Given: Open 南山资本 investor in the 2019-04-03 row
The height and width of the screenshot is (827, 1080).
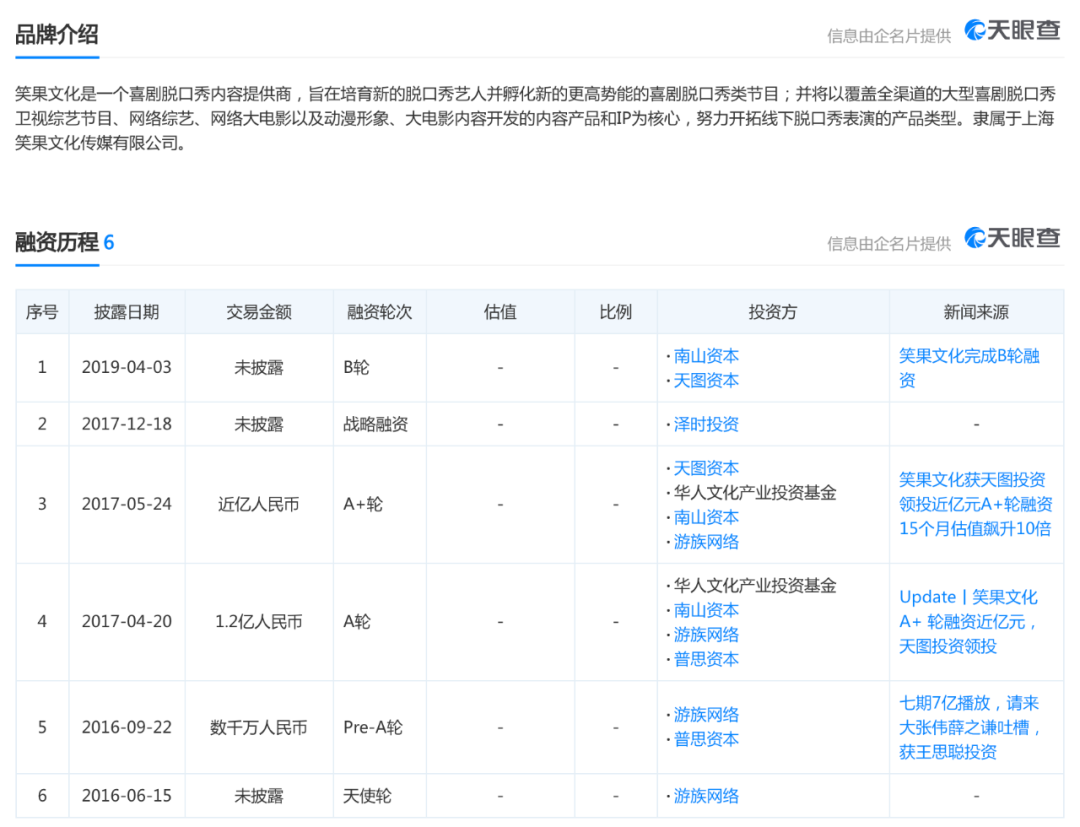Looking at the screenshot, I should pyautogui.click(x=706, y=356).
